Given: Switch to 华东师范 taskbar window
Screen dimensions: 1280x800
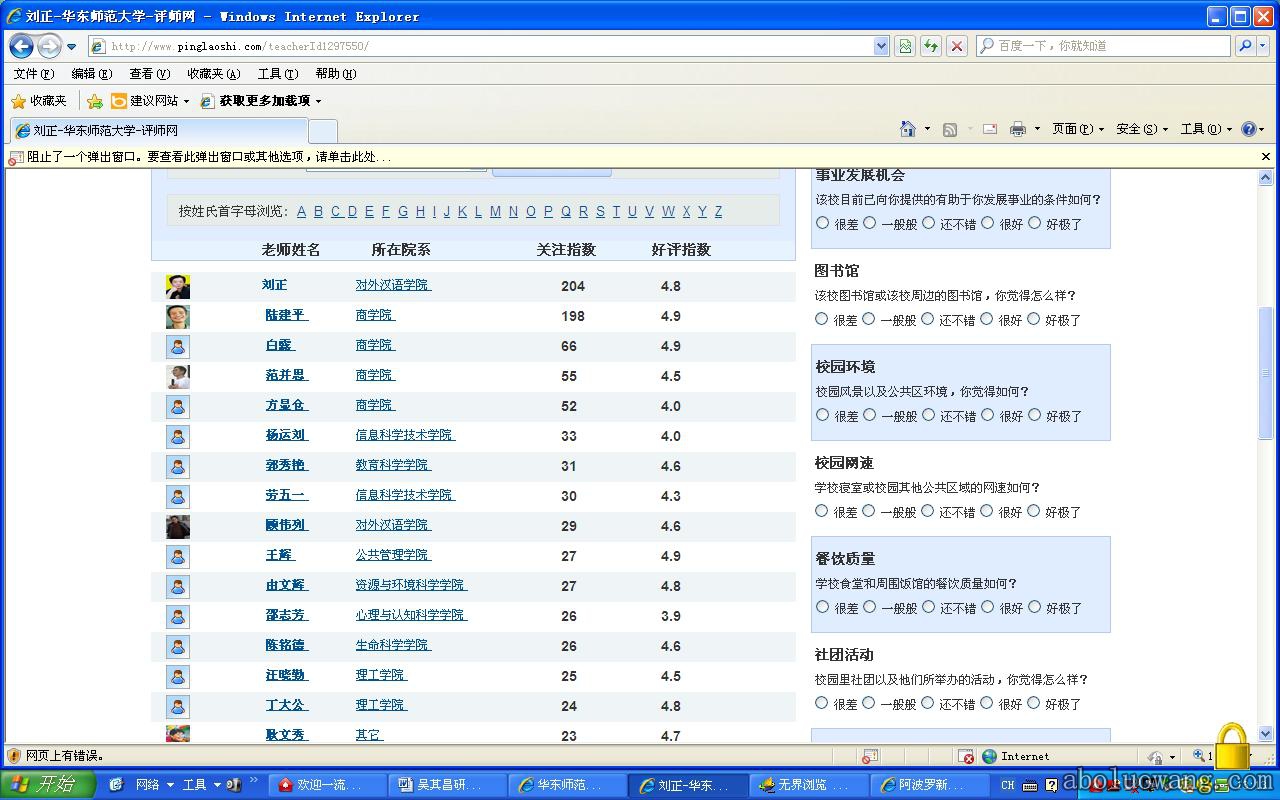Looking at the screenshot, I should click(570, 785).
